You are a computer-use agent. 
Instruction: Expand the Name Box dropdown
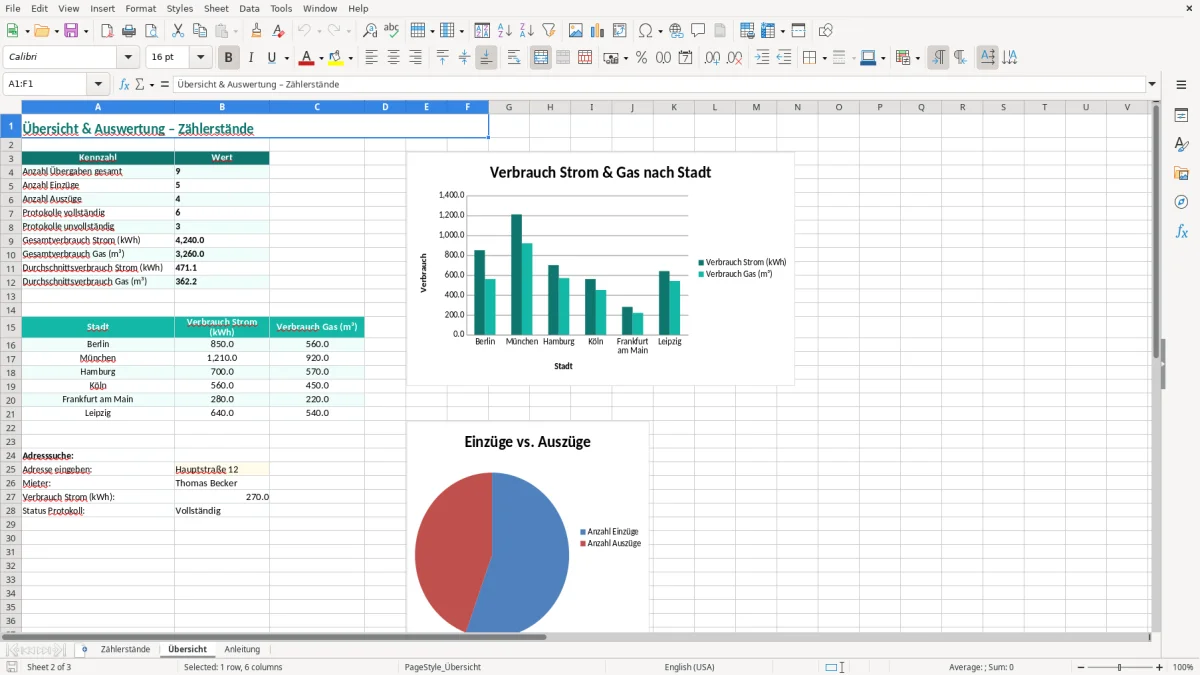pos(98,85)
